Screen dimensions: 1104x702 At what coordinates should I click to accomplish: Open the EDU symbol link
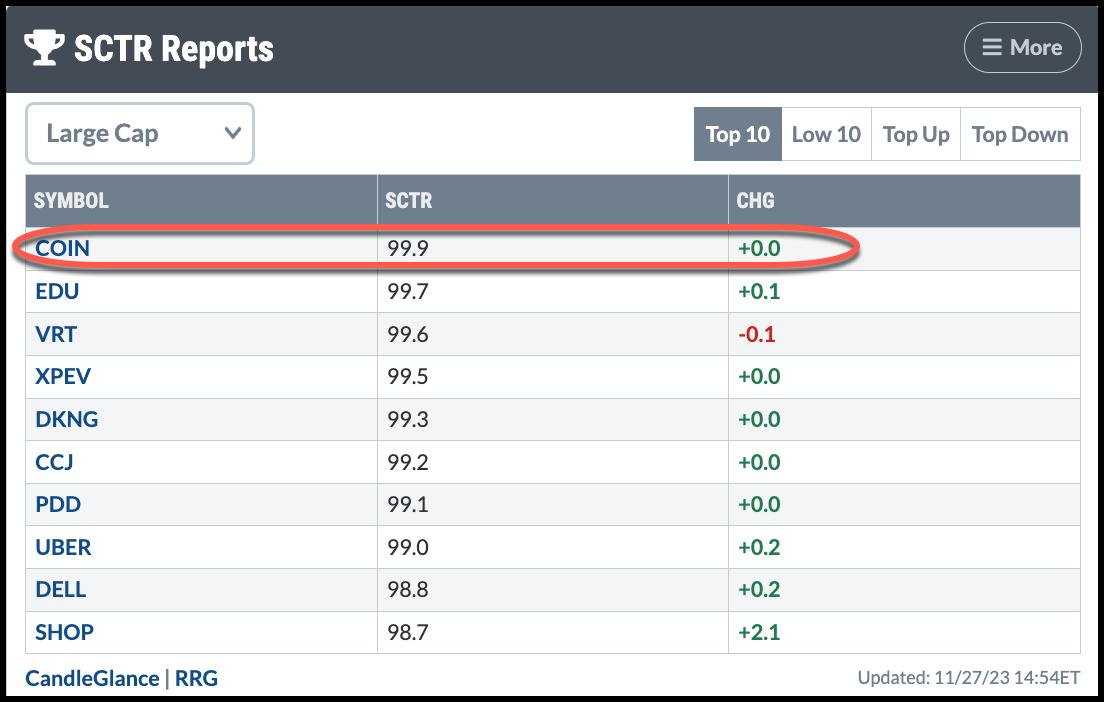[x=56, y=291]
